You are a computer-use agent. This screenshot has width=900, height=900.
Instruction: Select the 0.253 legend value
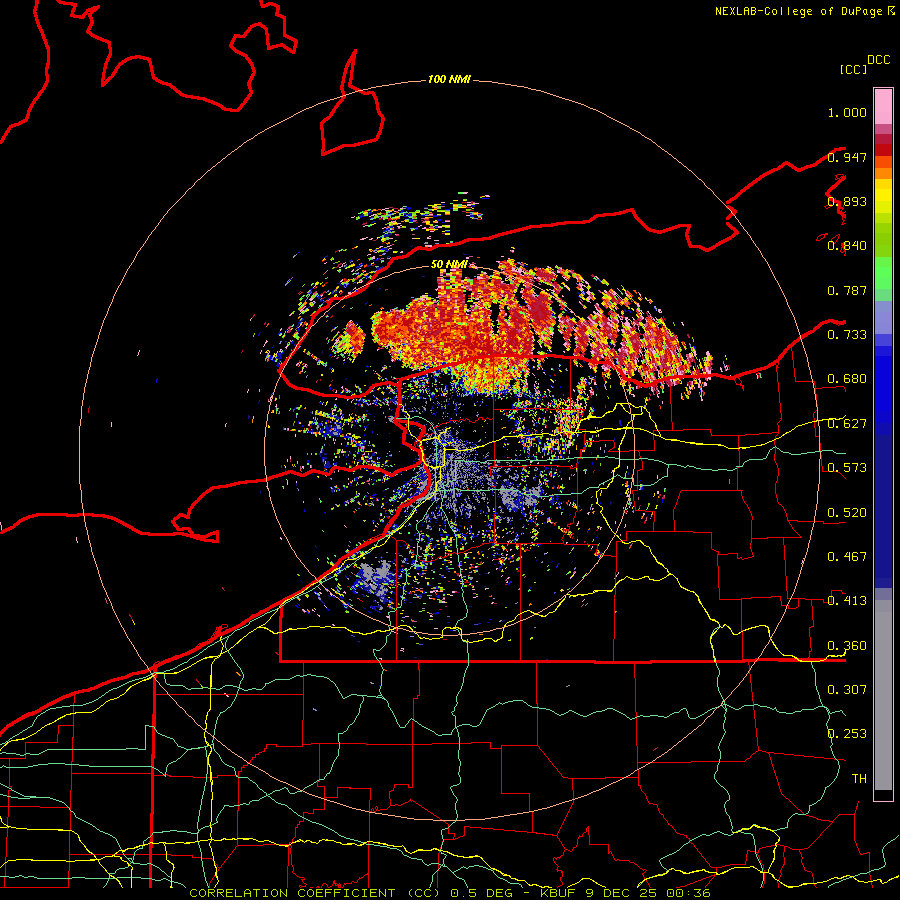tap(847, 734)
